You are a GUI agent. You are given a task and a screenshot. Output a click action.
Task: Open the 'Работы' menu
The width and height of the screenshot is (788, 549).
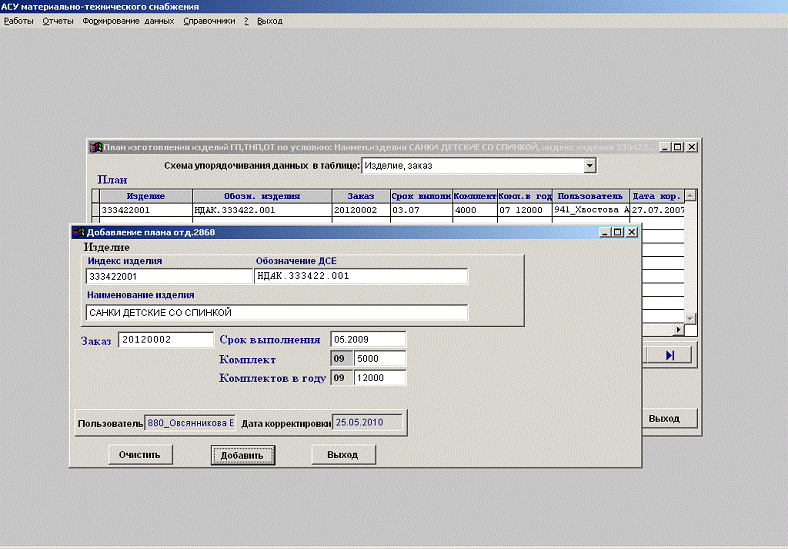pos(18,21)
